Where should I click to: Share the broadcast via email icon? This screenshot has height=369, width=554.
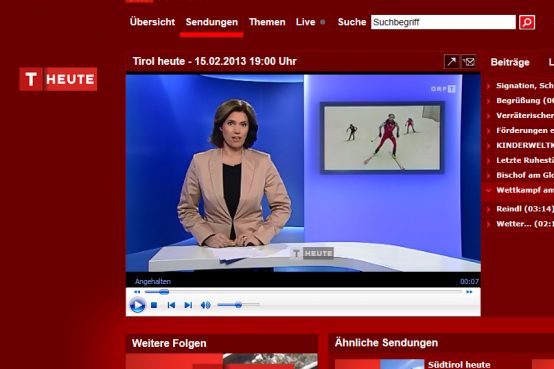point(469,62)
